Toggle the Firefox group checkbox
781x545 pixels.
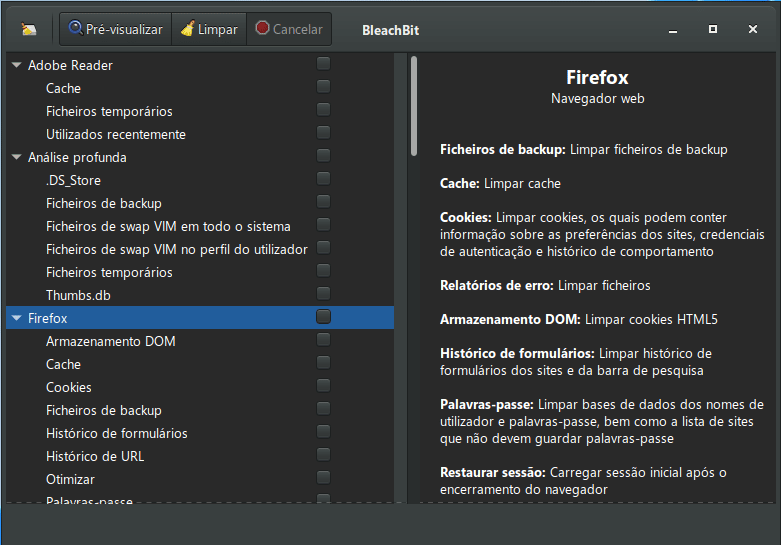(323, 317)
